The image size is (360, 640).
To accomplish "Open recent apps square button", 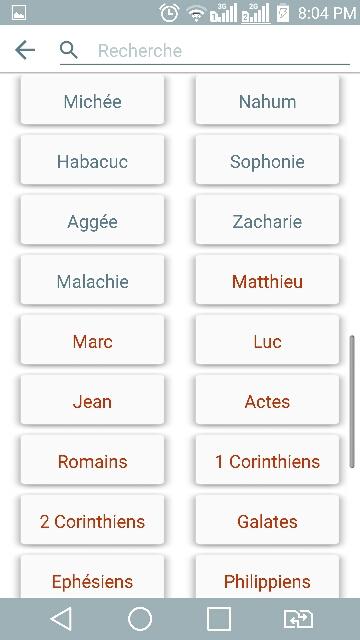I will pos(219,619).
